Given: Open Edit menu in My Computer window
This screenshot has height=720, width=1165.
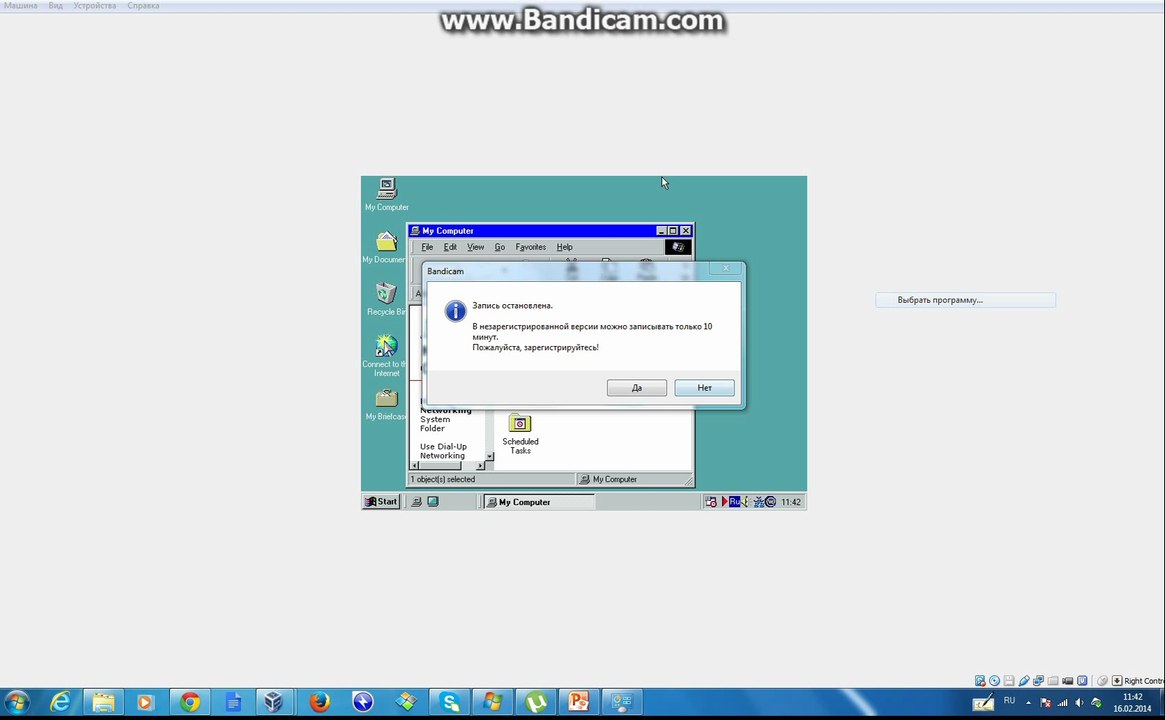Looking at the screenshot, I should point(450,247).
